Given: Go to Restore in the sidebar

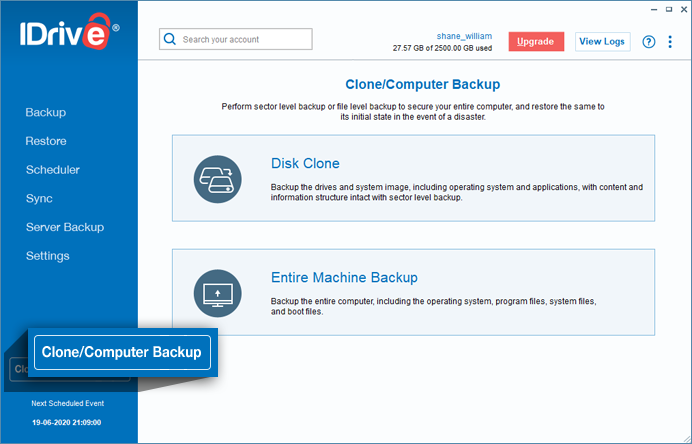Looking at the screenshot, I should (x=46, y=141).
